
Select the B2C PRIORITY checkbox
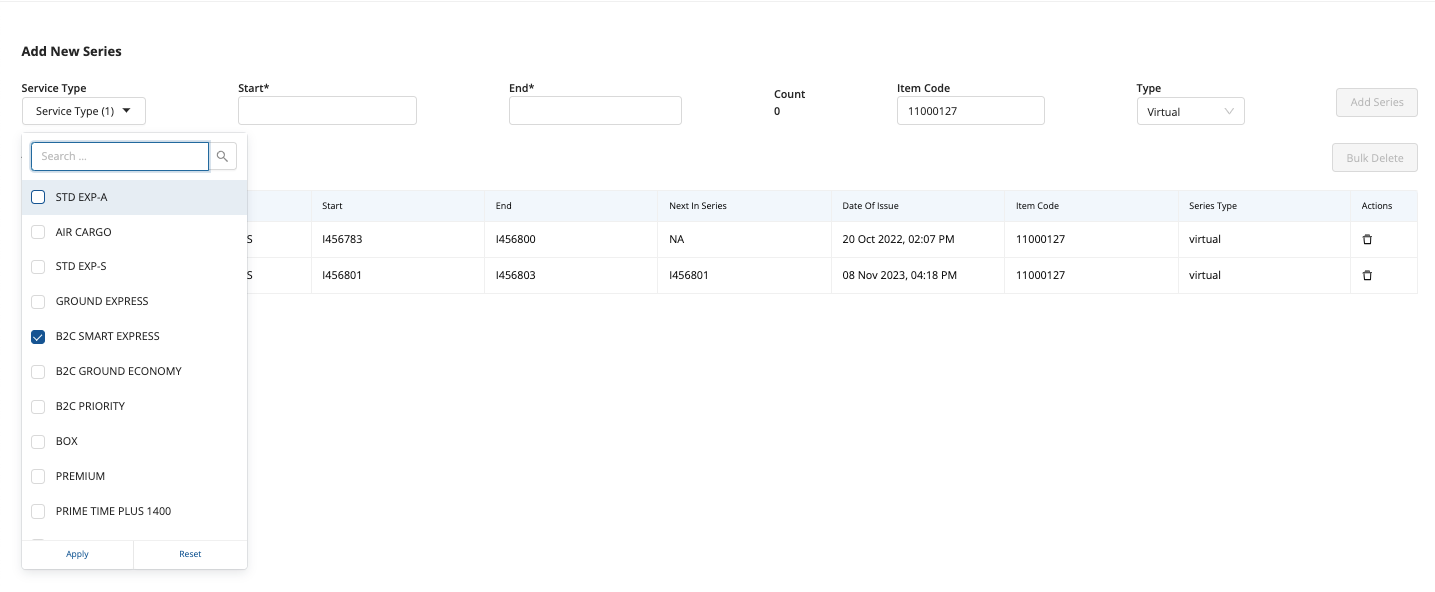click(38, 407)
